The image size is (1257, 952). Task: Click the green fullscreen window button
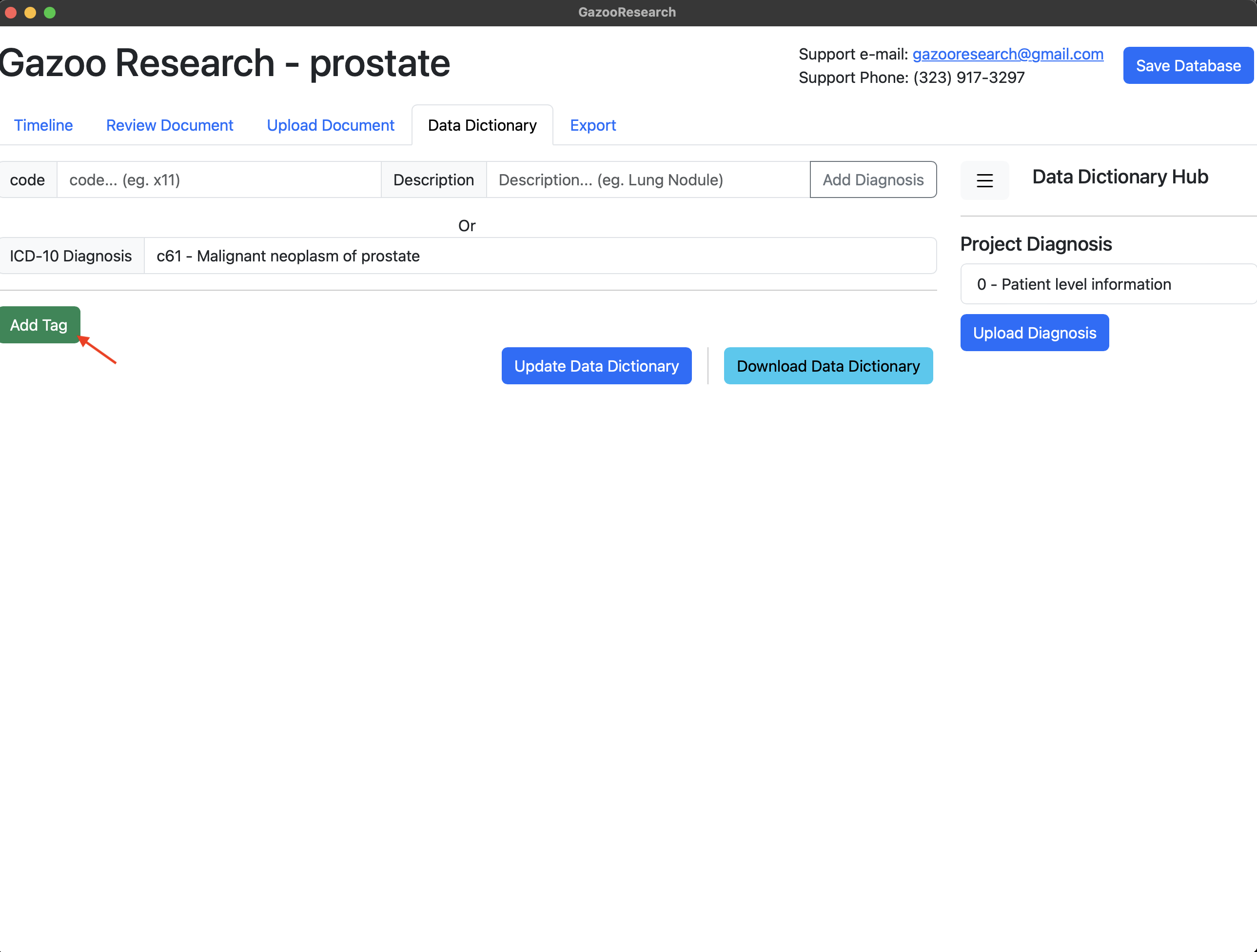click(50, 13)
